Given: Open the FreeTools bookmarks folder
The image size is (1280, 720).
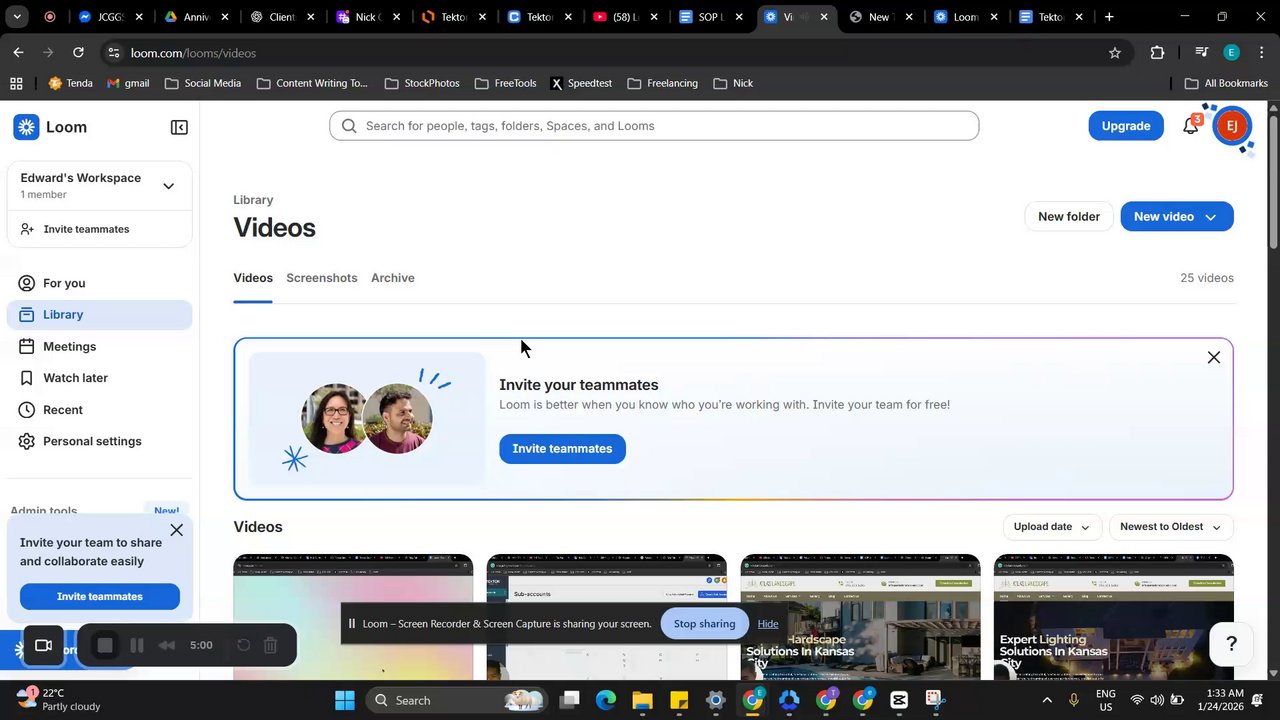Looking at the screenshot, I should coord(506,83).
